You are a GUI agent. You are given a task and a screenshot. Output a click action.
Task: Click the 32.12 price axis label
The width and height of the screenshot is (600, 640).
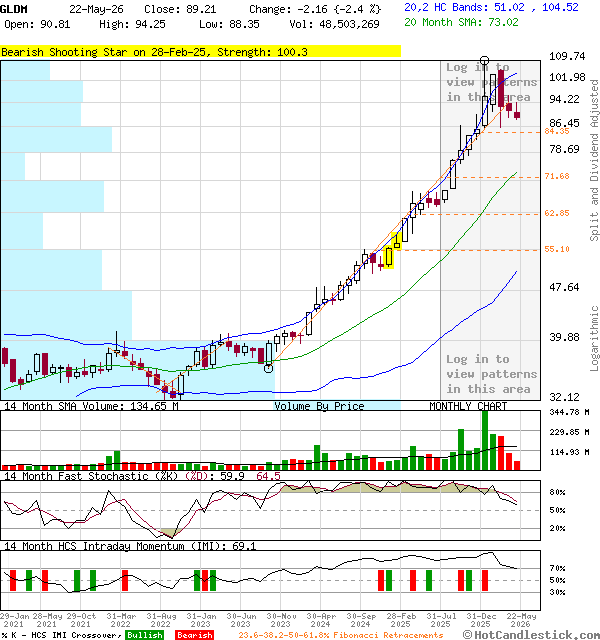tap(564, 397)
